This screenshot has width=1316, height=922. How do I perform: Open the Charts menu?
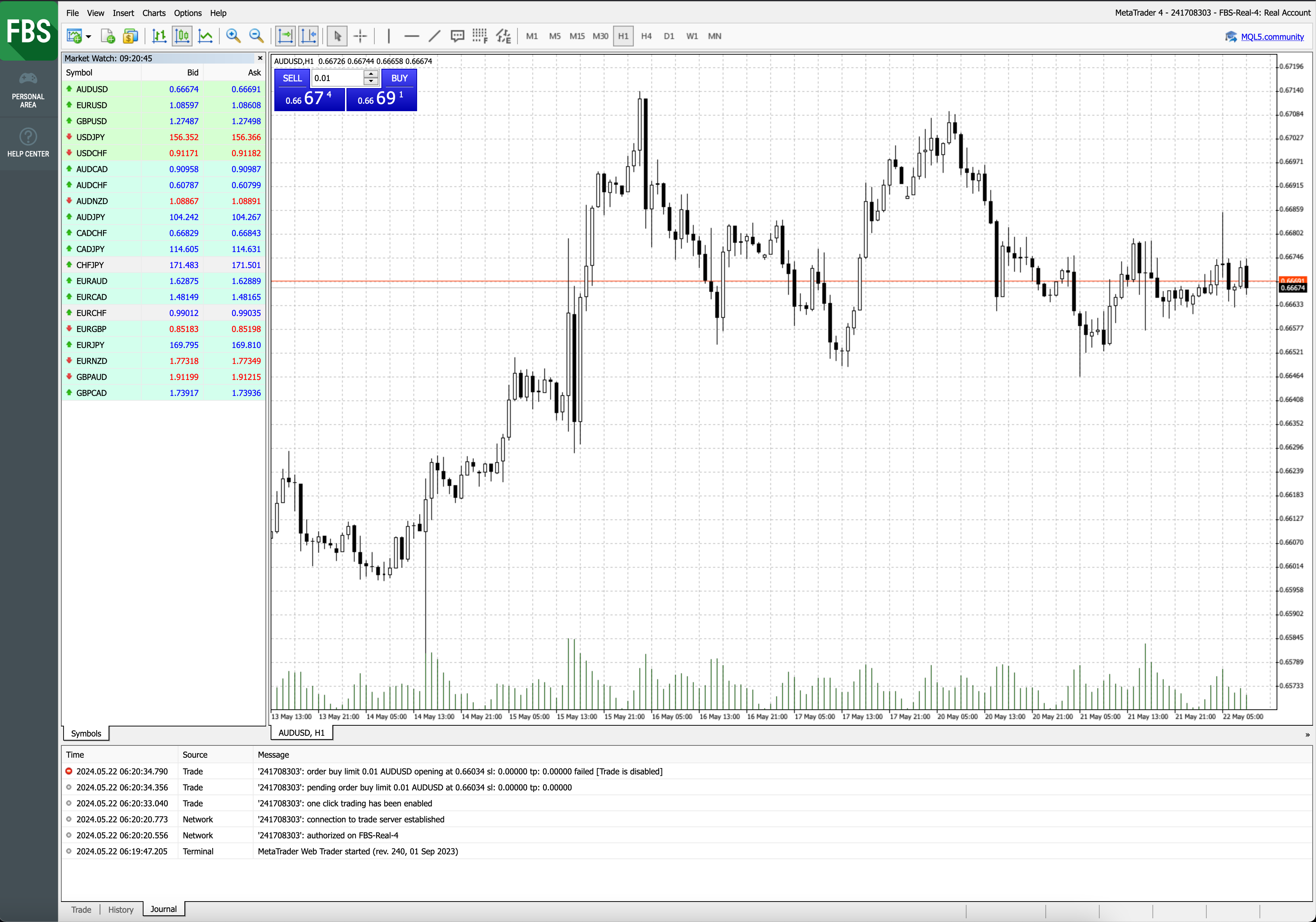point(154,13)
